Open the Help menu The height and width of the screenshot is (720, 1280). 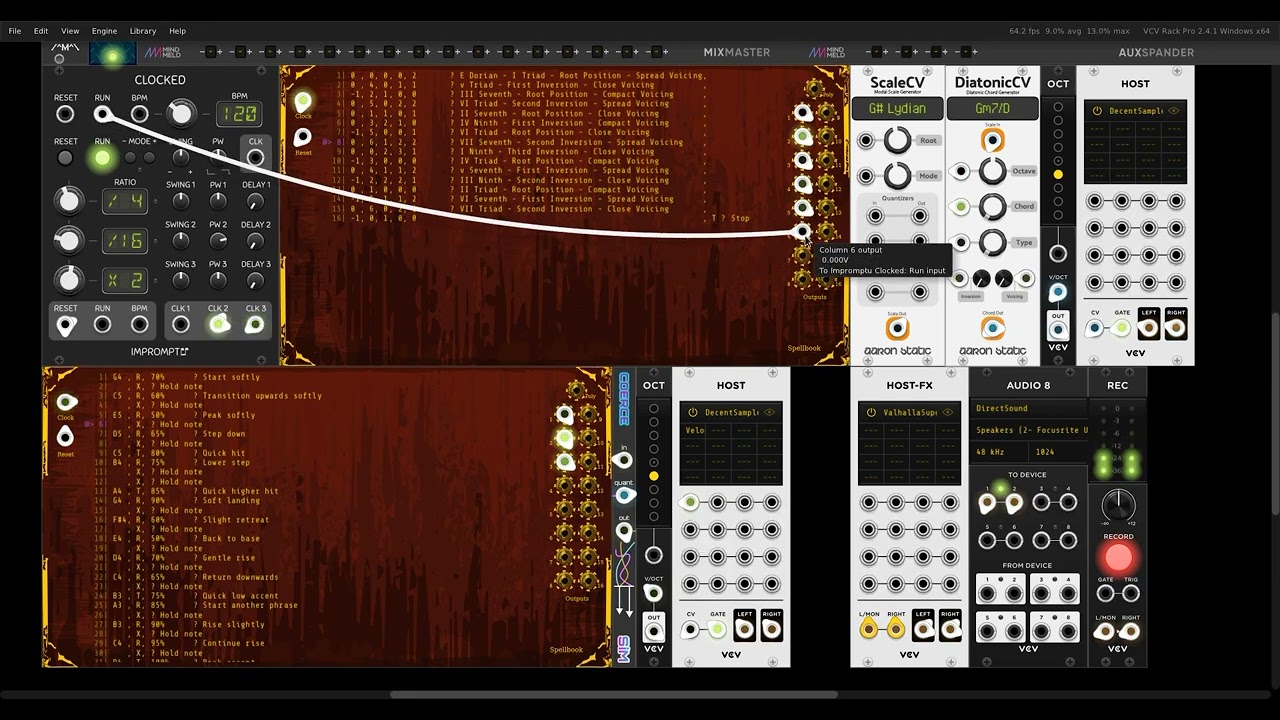click(x=177, y=31)
